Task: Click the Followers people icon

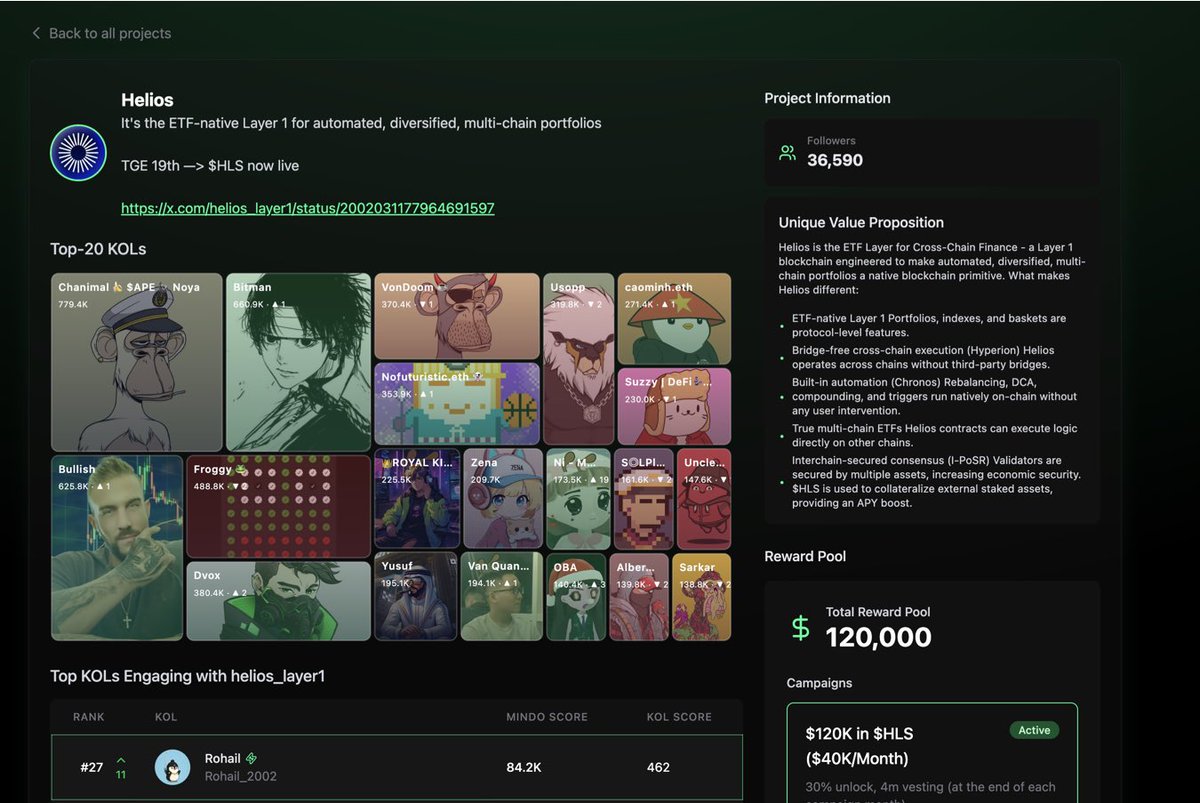Action: point(788,153)
